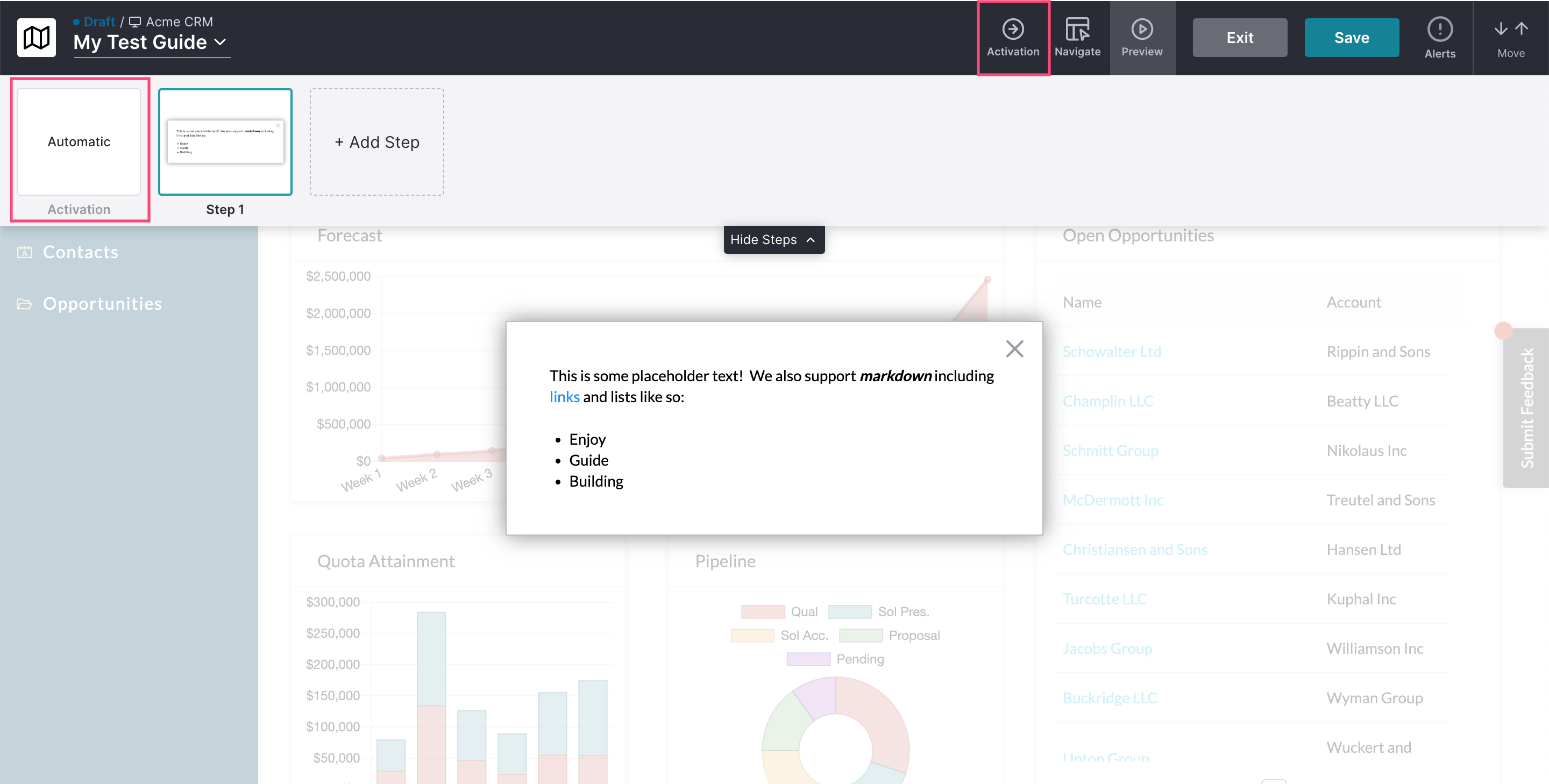Click the Exit button
Image resolution: width=1549 pixels, height=784 pixels.
pyautogui.click(x=1239, y=38)
